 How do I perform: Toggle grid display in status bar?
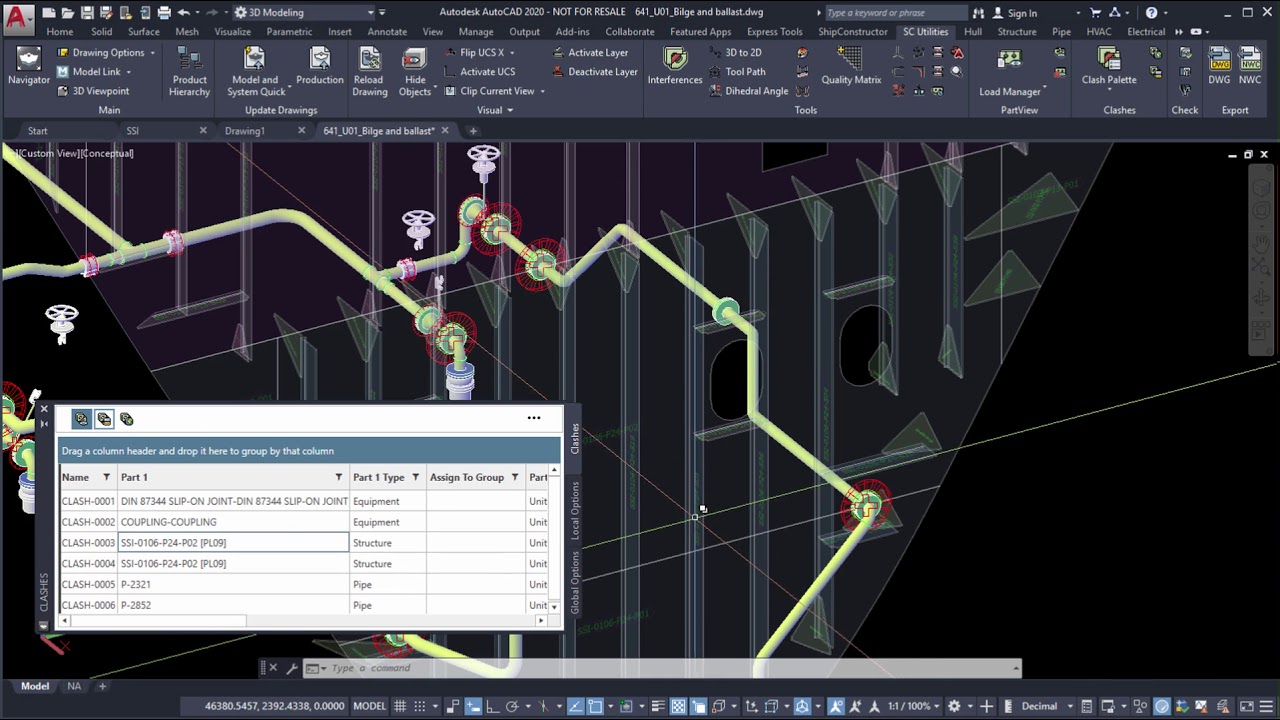pyautogui.click(x=400, y=706)
